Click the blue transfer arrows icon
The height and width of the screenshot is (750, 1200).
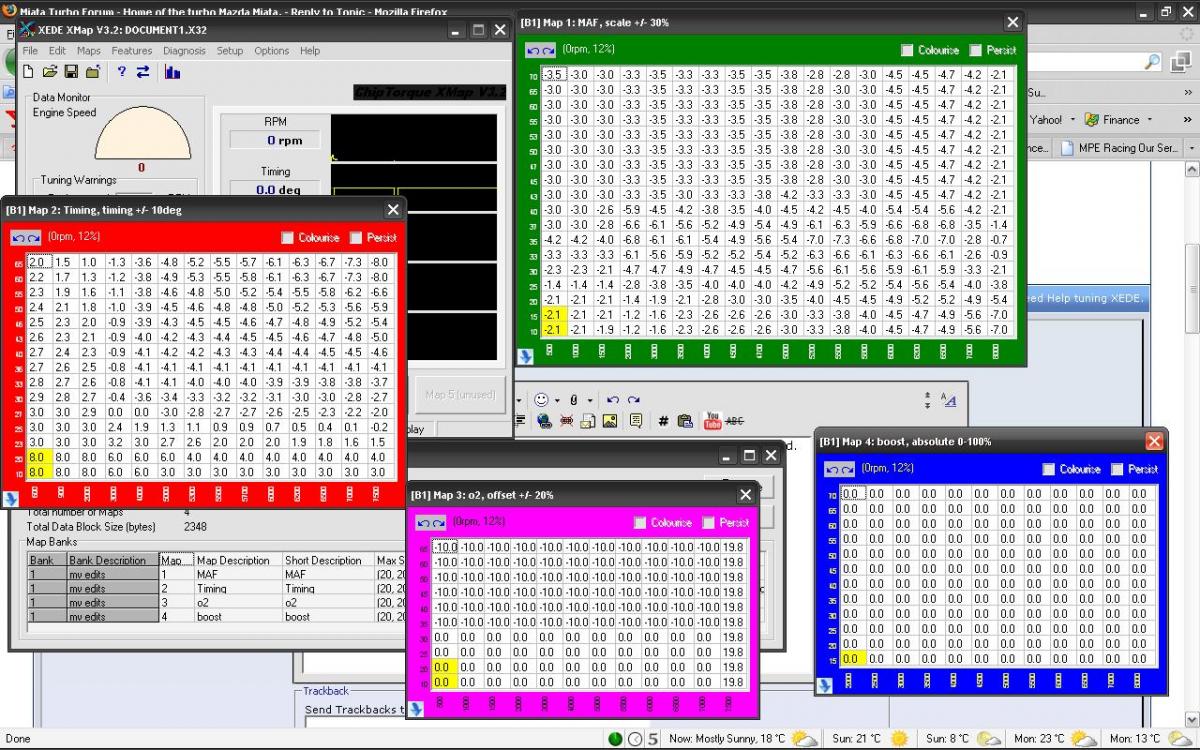tap(143, 72)
